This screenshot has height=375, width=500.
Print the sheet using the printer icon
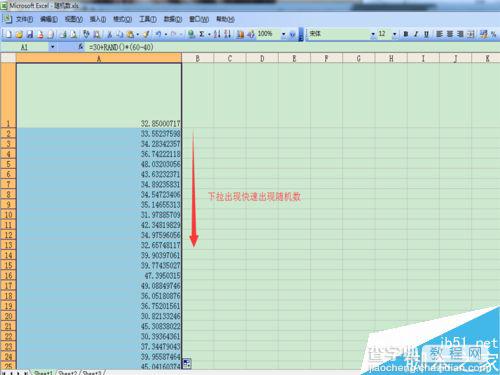[x=63, y=34]
